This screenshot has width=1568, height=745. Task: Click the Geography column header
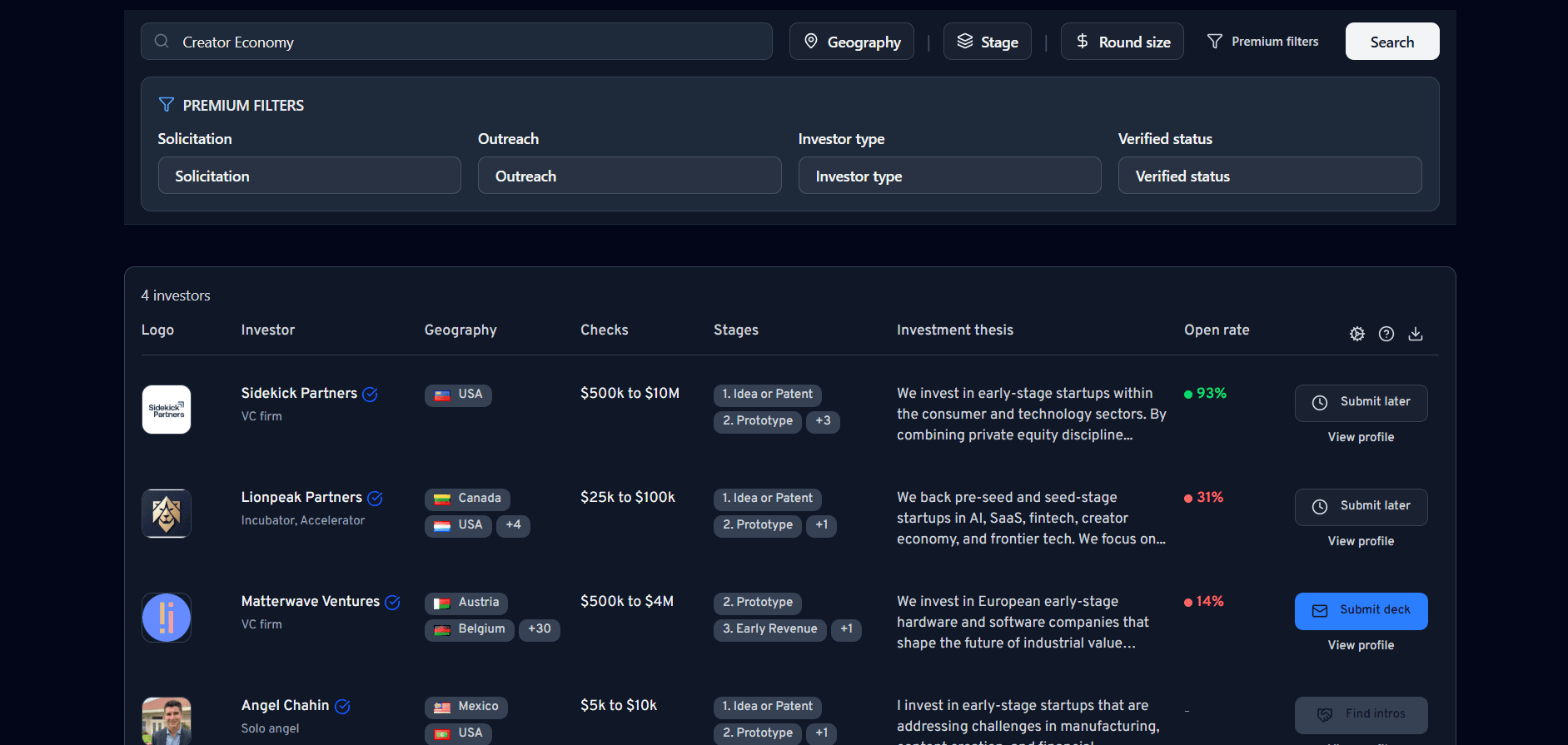(x=460, y=330)
